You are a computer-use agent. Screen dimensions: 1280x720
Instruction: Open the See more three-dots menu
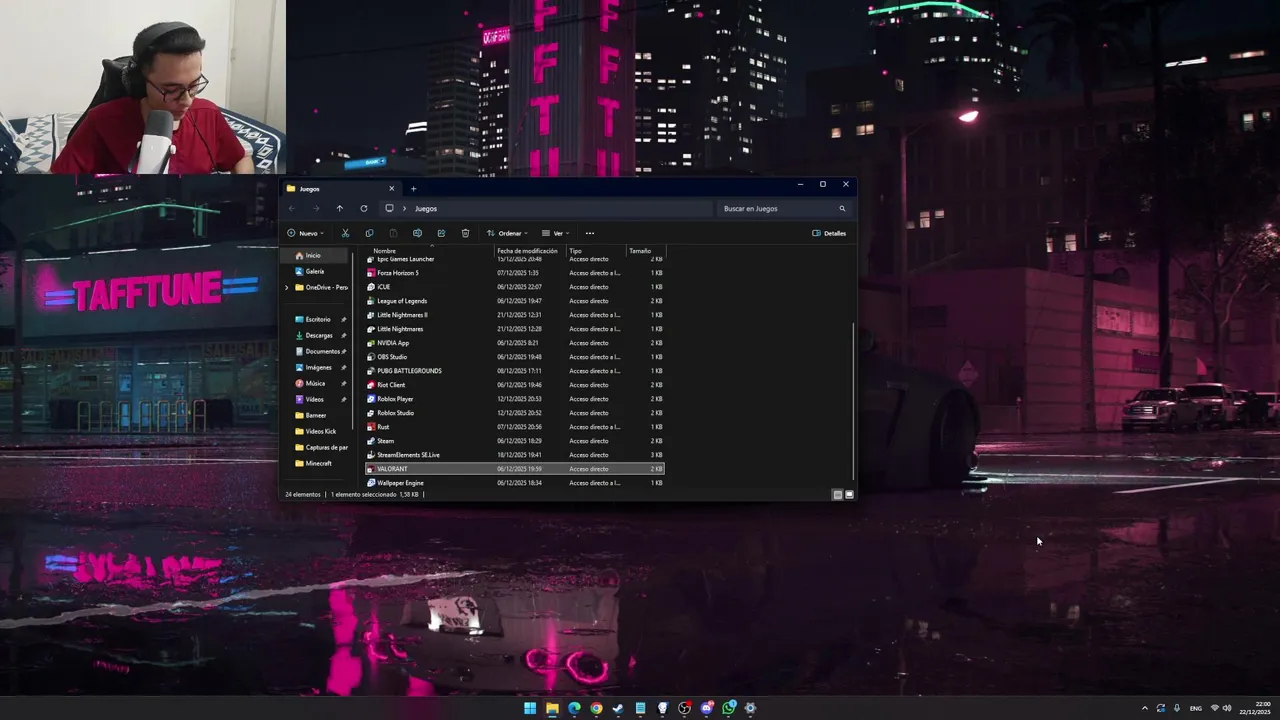[x=590, y=233]
